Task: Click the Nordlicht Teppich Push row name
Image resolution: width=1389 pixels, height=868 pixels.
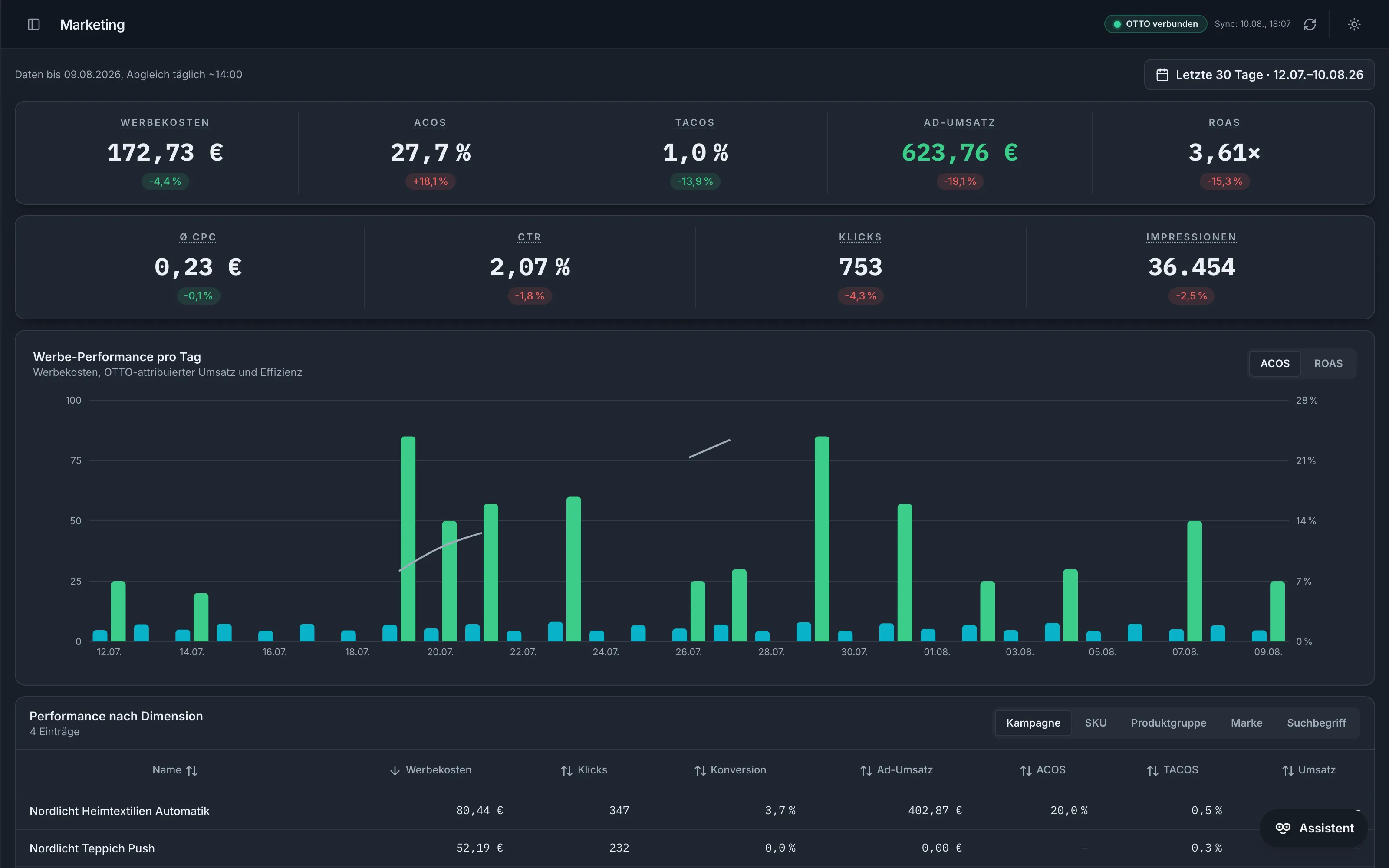Action: (92, 848)
